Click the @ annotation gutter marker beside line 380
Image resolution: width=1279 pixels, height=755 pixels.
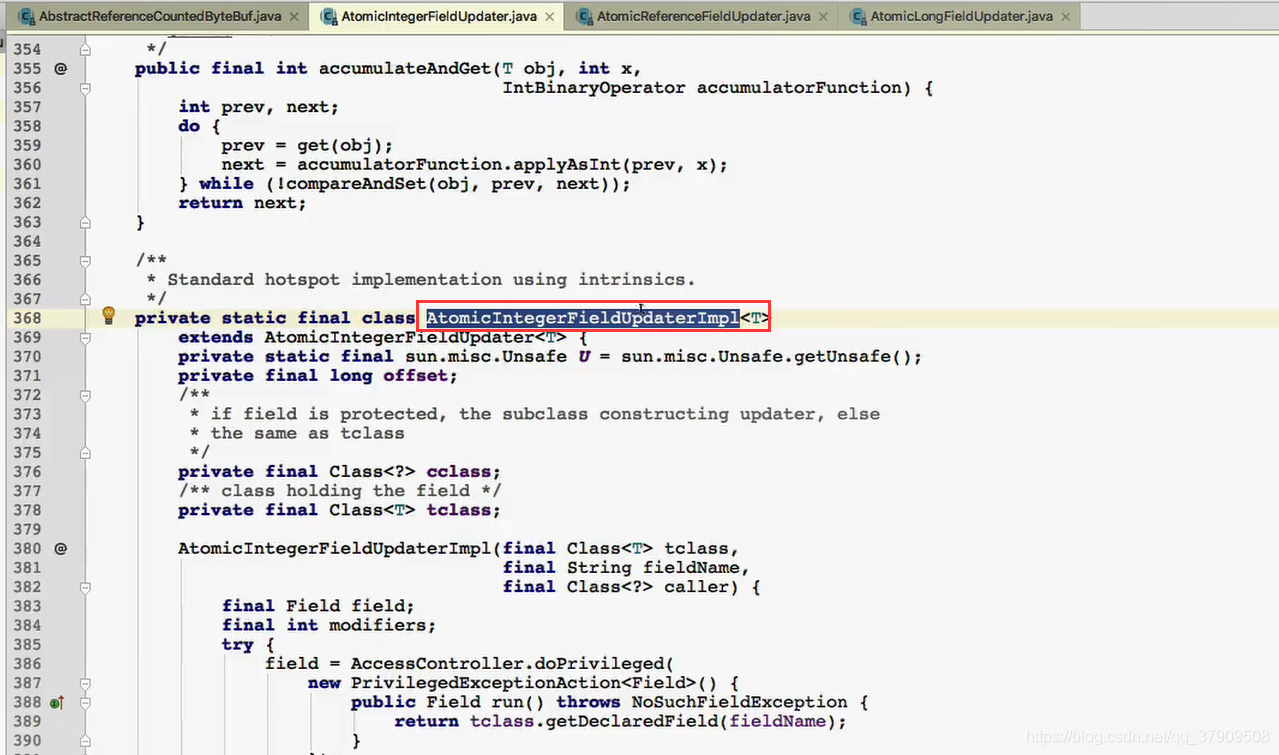pos(60,548)
